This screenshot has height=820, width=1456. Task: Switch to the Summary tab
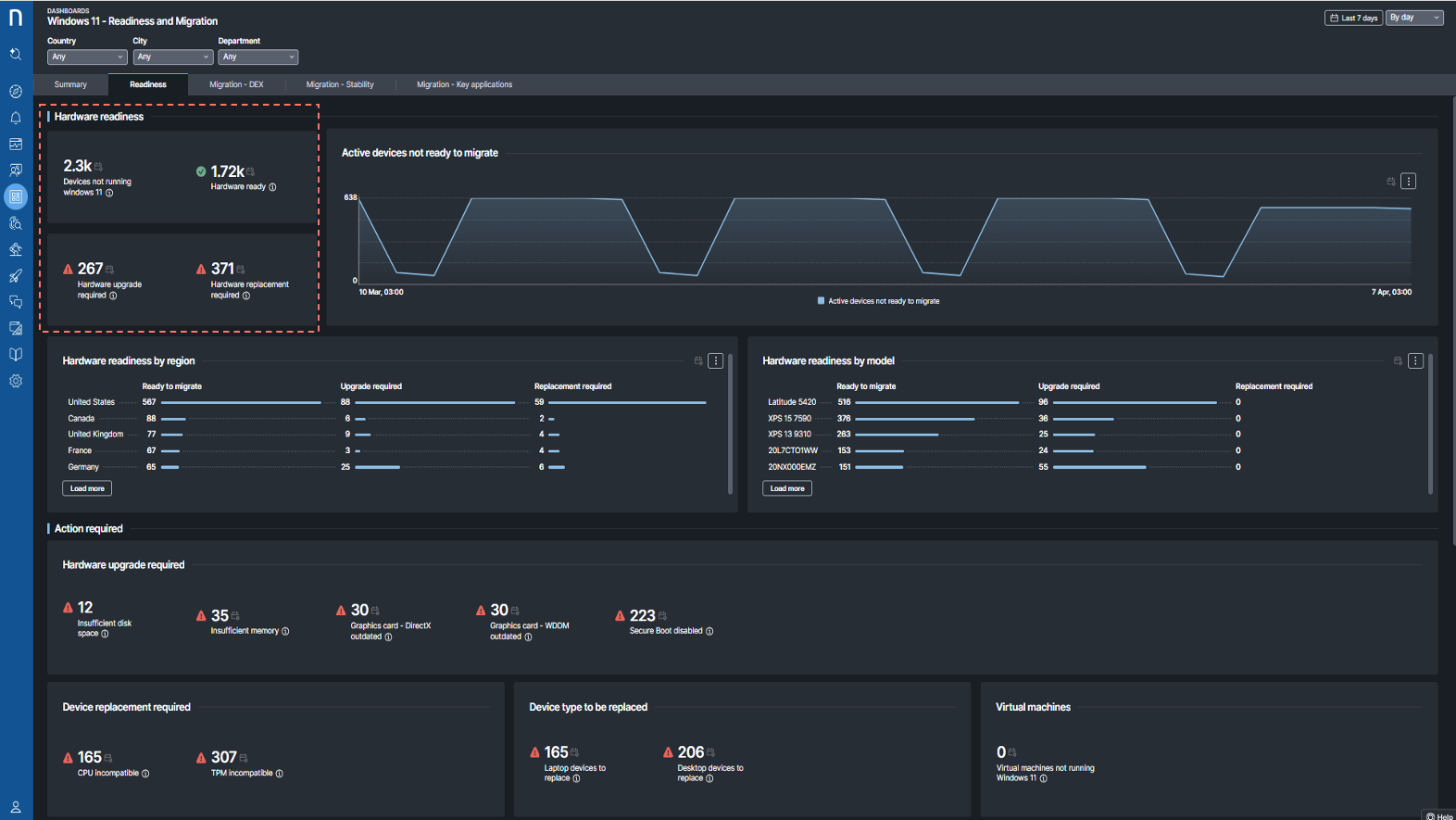click(x=70, y=84)
